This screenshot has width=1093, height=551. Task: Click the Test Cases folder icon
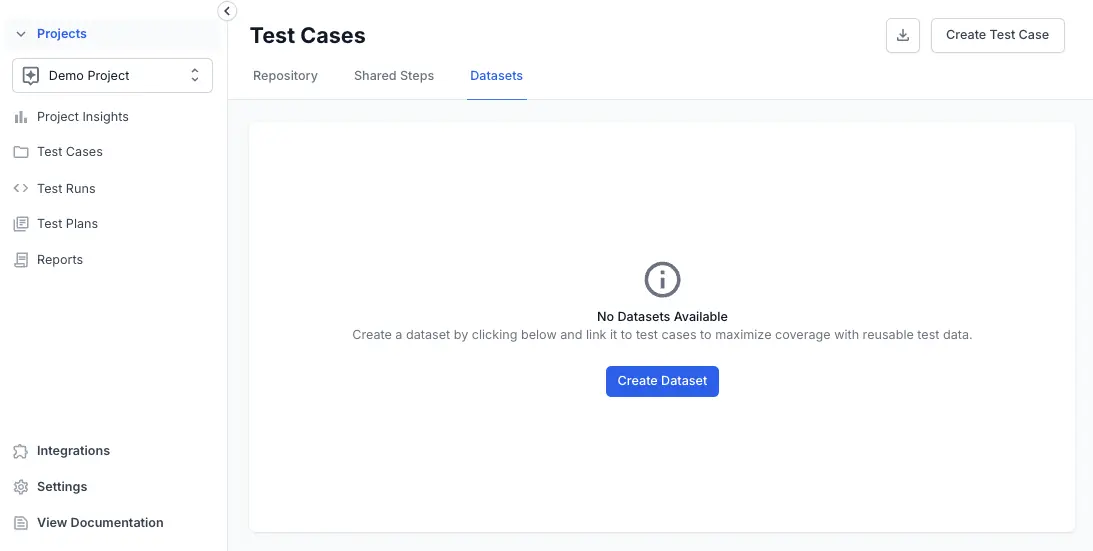[x=20, y=152]
